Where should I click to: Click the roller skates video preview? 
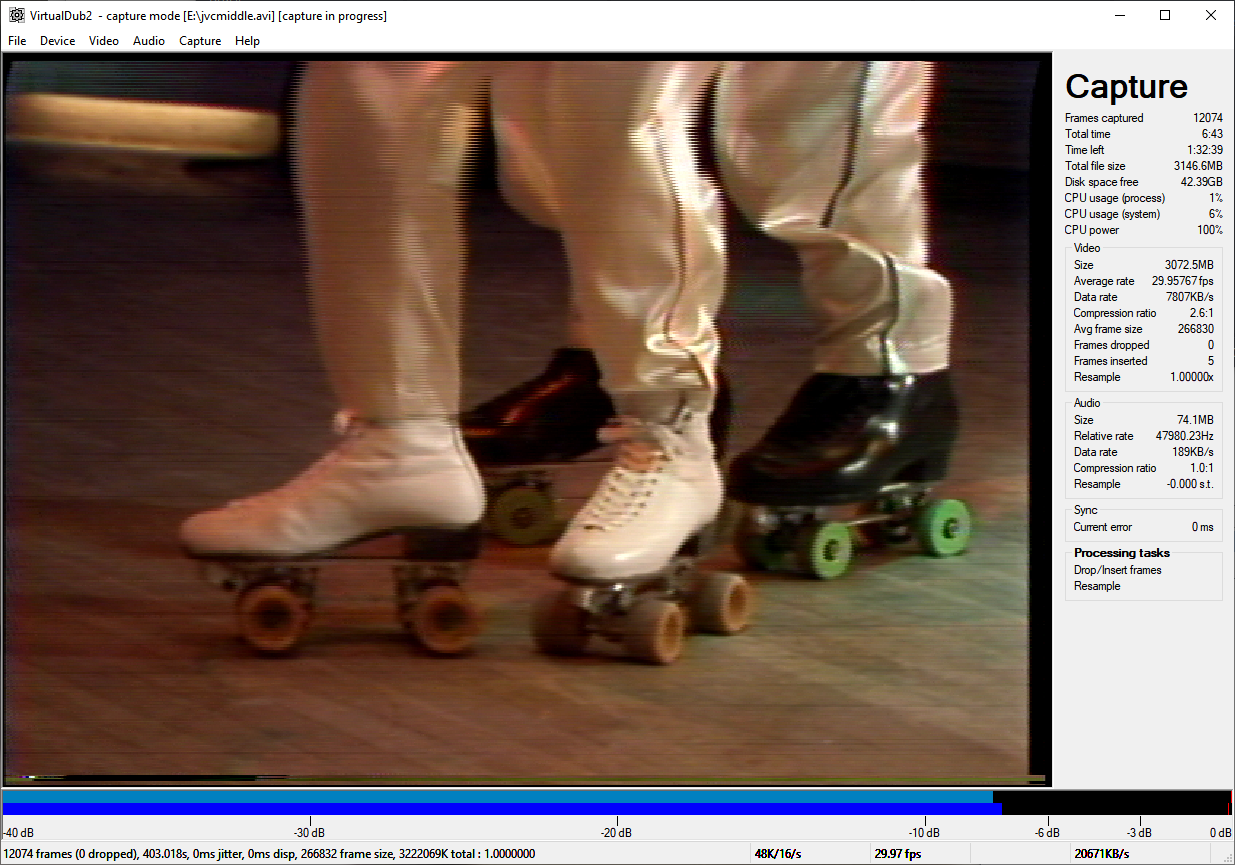point(525,418)
